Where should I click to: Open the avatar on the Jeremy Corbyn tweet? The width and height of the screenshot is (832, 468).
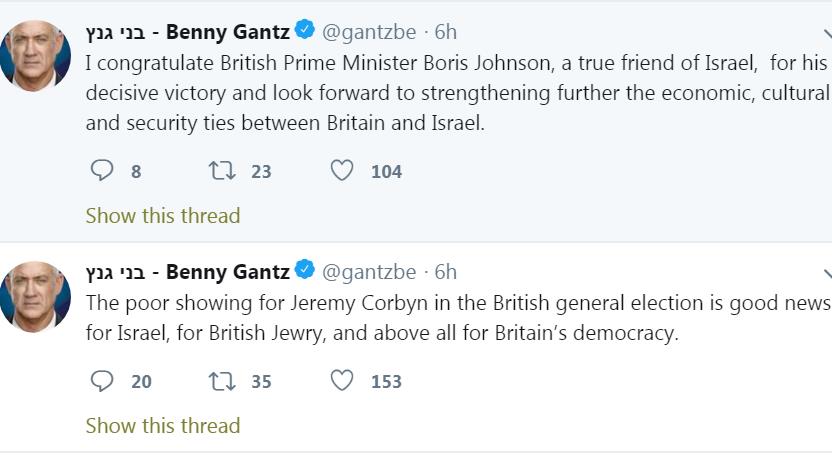point(35,296)
